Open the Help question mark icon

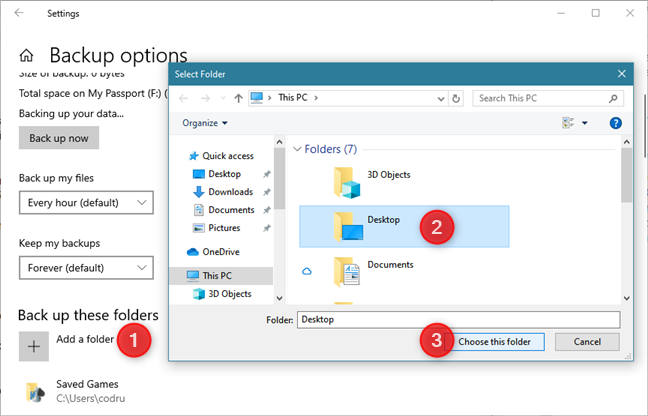point(616,123)
